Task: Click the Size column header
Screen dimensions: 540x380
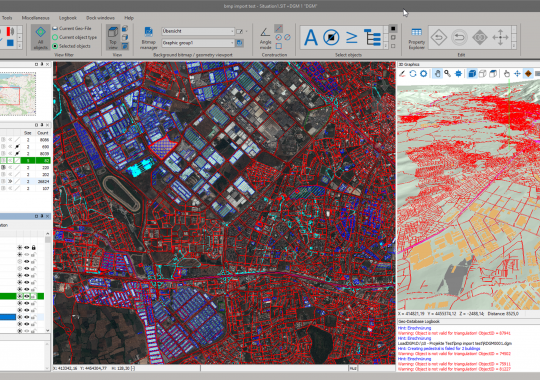Action: tap(27, 133)
